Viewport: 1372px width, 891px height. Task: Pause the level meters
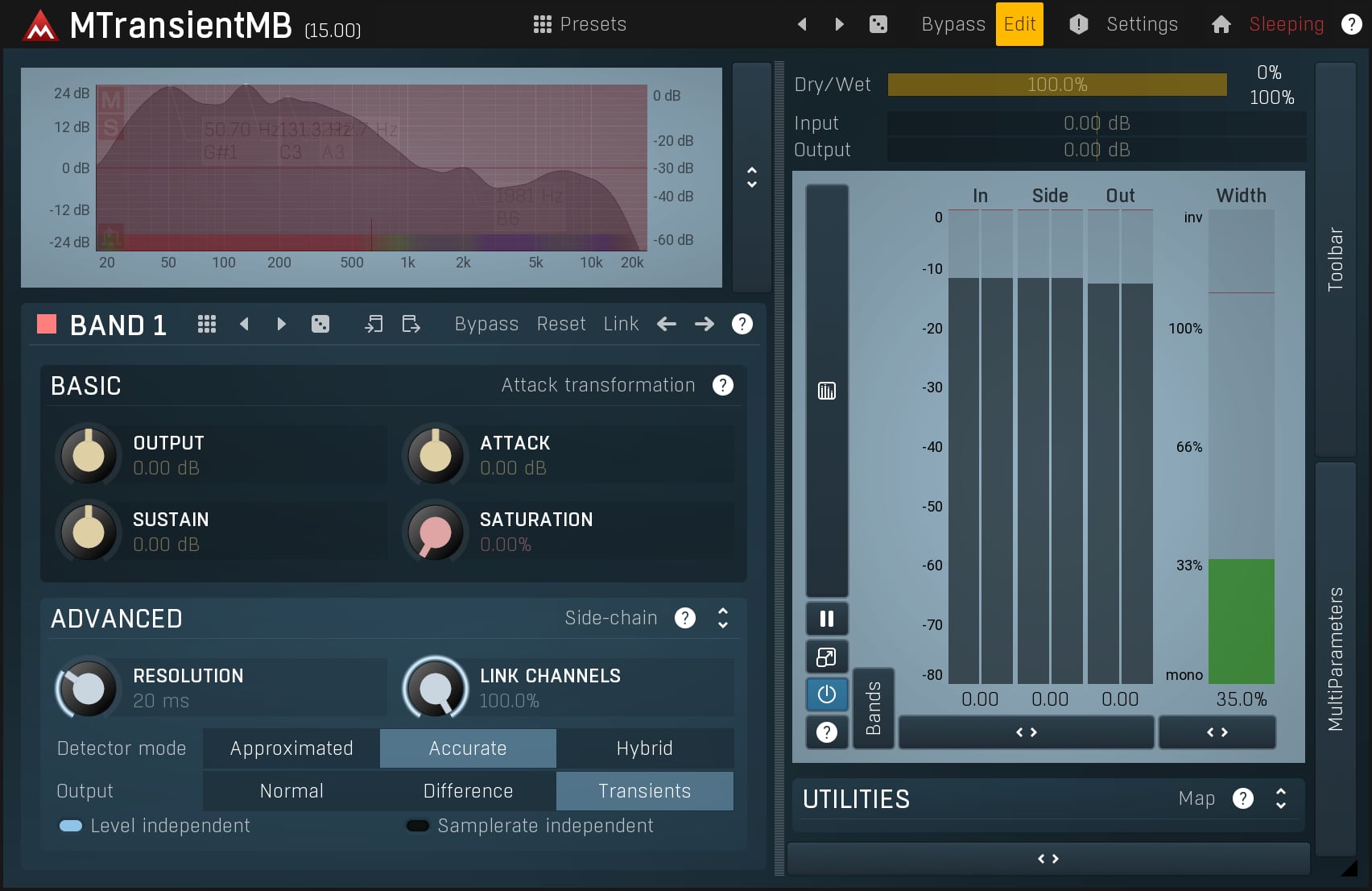coord(826,618)
